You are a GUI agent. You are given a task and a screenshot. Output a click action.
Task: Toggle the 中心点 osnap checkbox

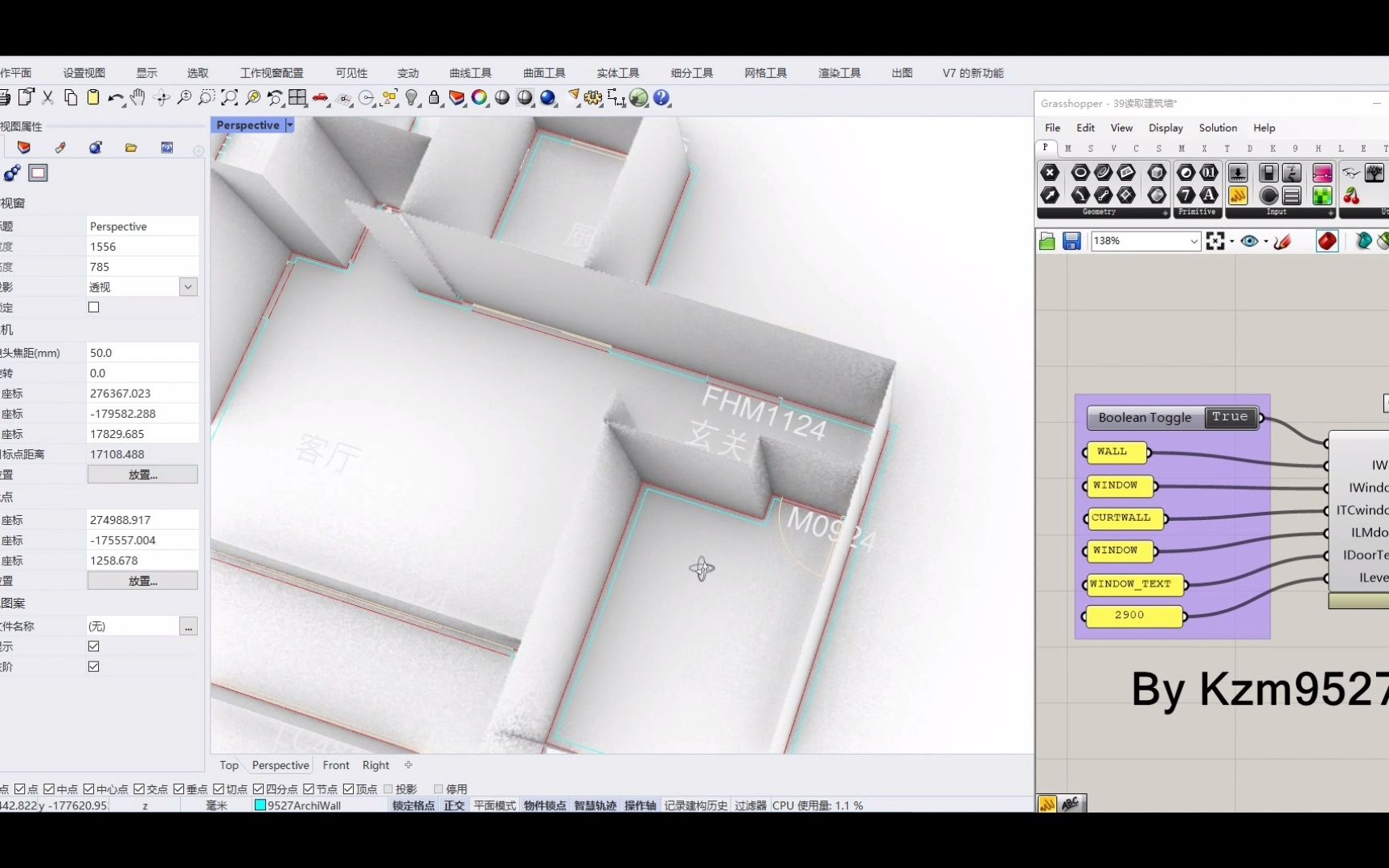click(x=89, y=789)
